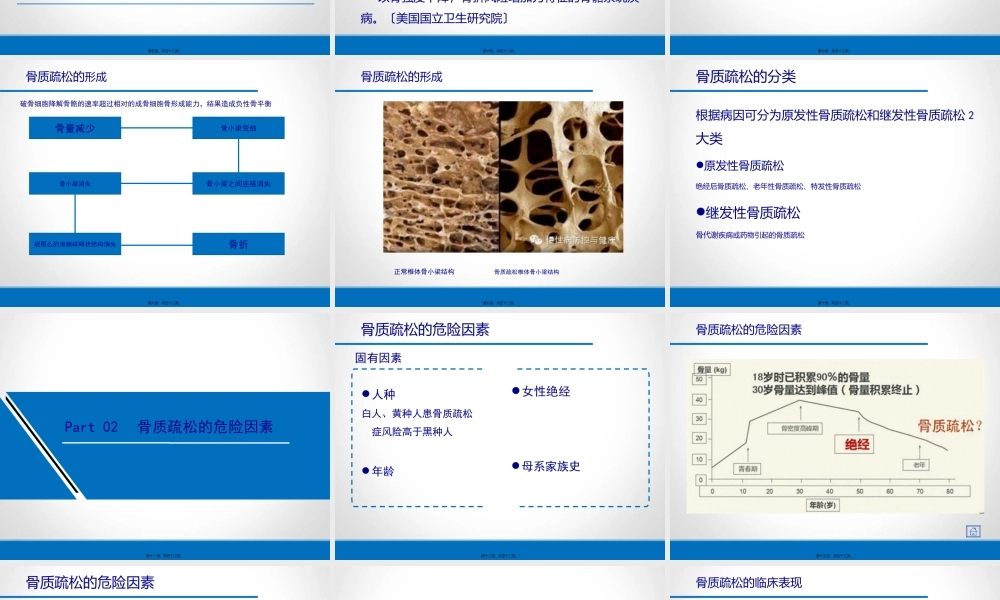Click the 骨质疏松椎体骨小梁结构 caption
This screenshot has width=1000, height=600.
(x=530, y=270)
